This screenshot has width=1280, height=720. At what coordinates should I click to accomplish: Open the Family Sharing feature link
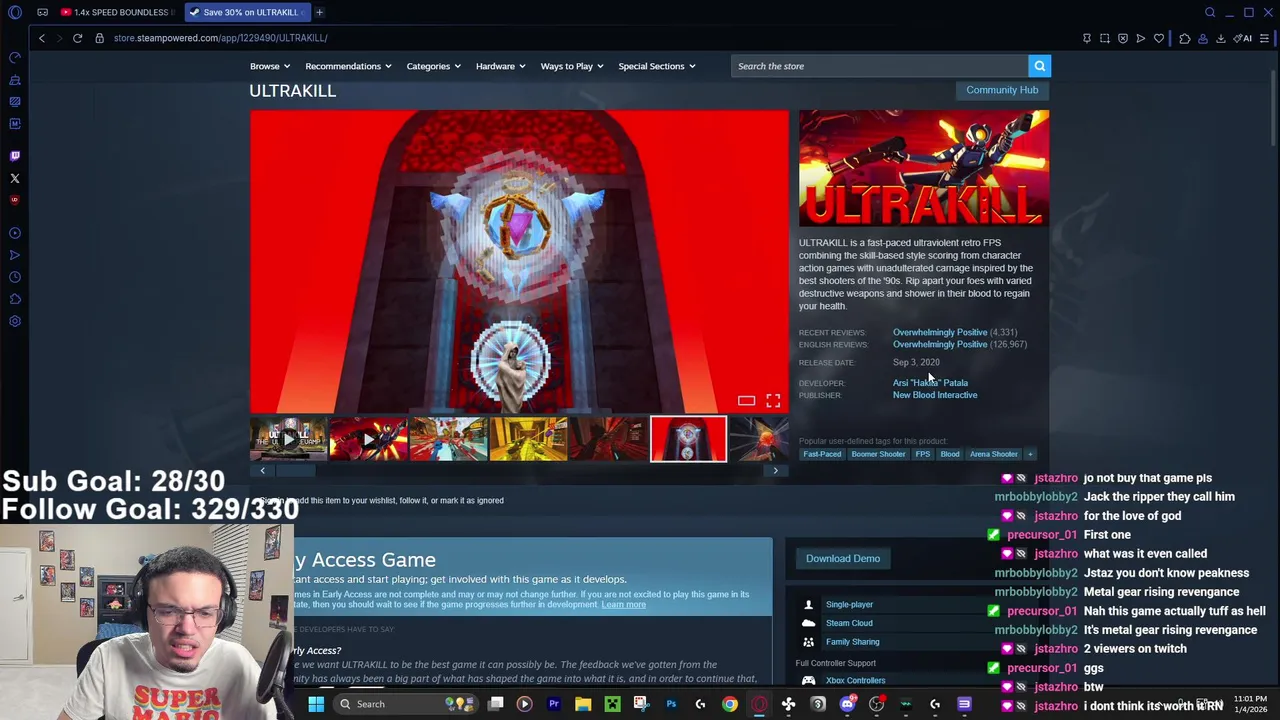pos(852,642)
